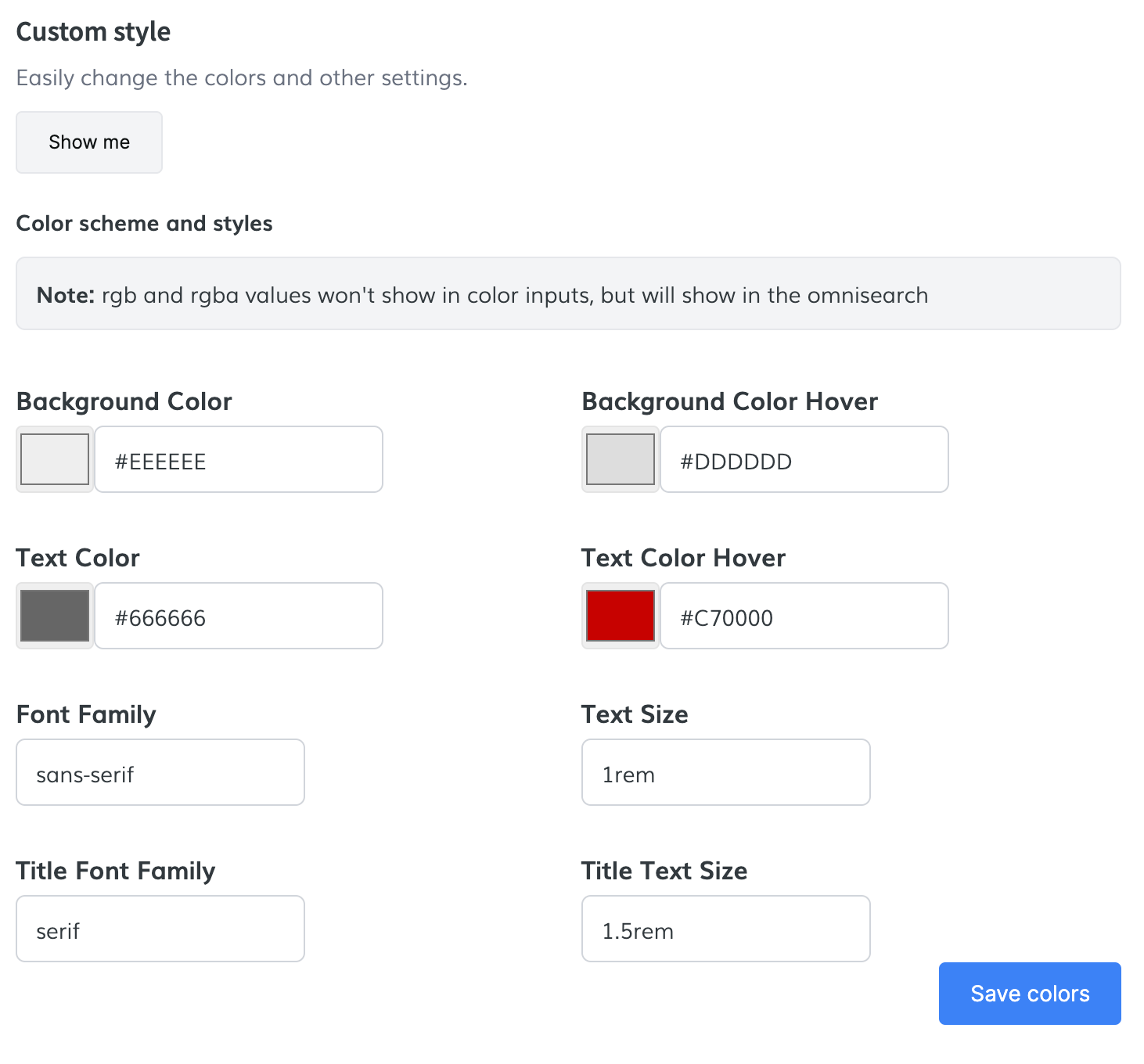1144x1064 pixels.
Task: Click the Background Color label
Action: [124, 401]
